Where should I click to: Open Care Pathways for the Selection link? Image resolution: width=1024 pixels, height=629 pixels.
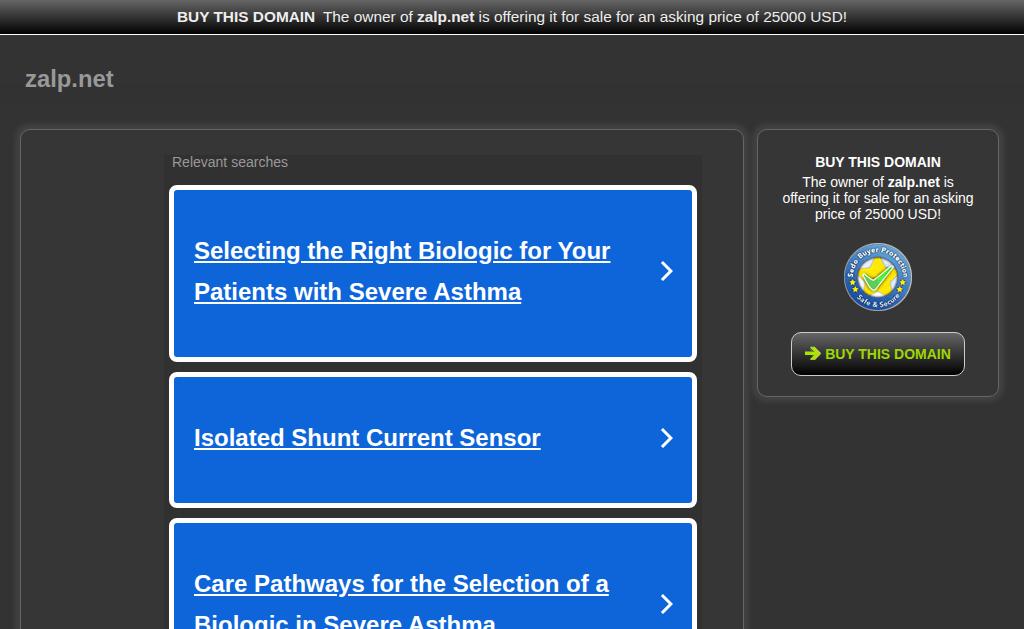point(401,600)
